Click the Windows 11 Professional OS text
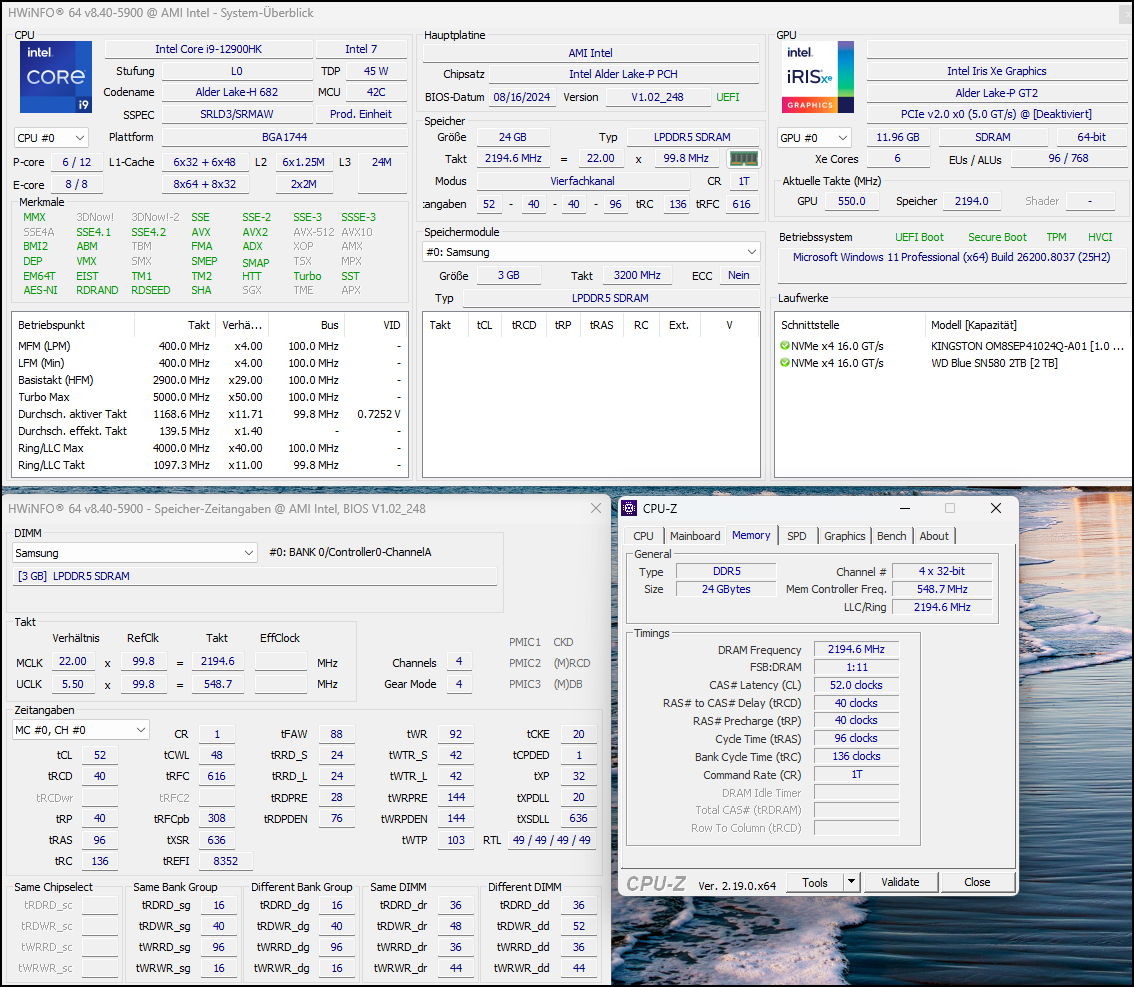Screen dimensions: 1134x987 (x=951, y=257)
